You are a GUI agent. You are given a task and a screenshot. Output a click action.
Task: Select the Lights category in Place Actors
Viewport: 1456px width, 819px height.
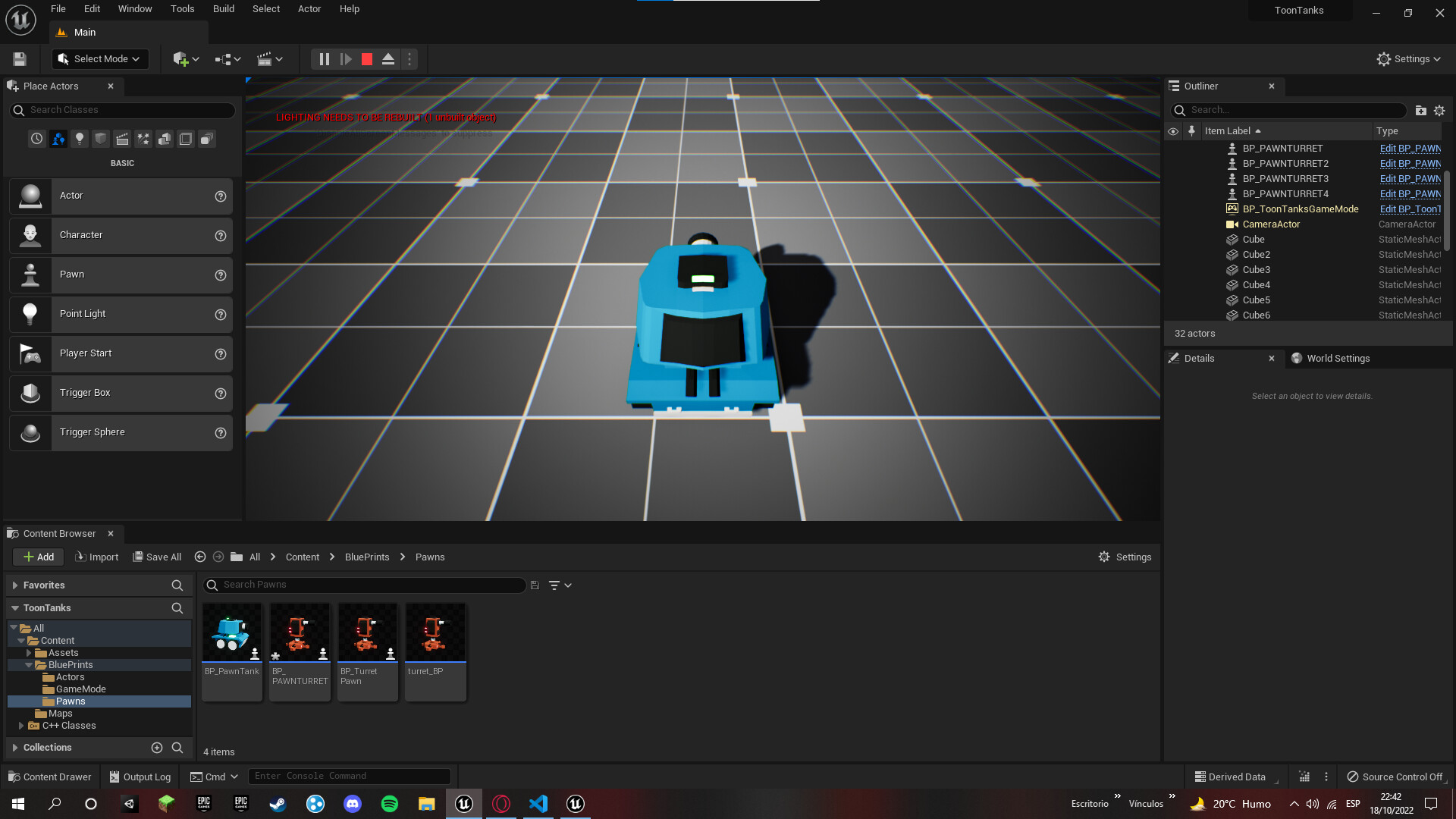pyautogui.click(x=80, y=139)
